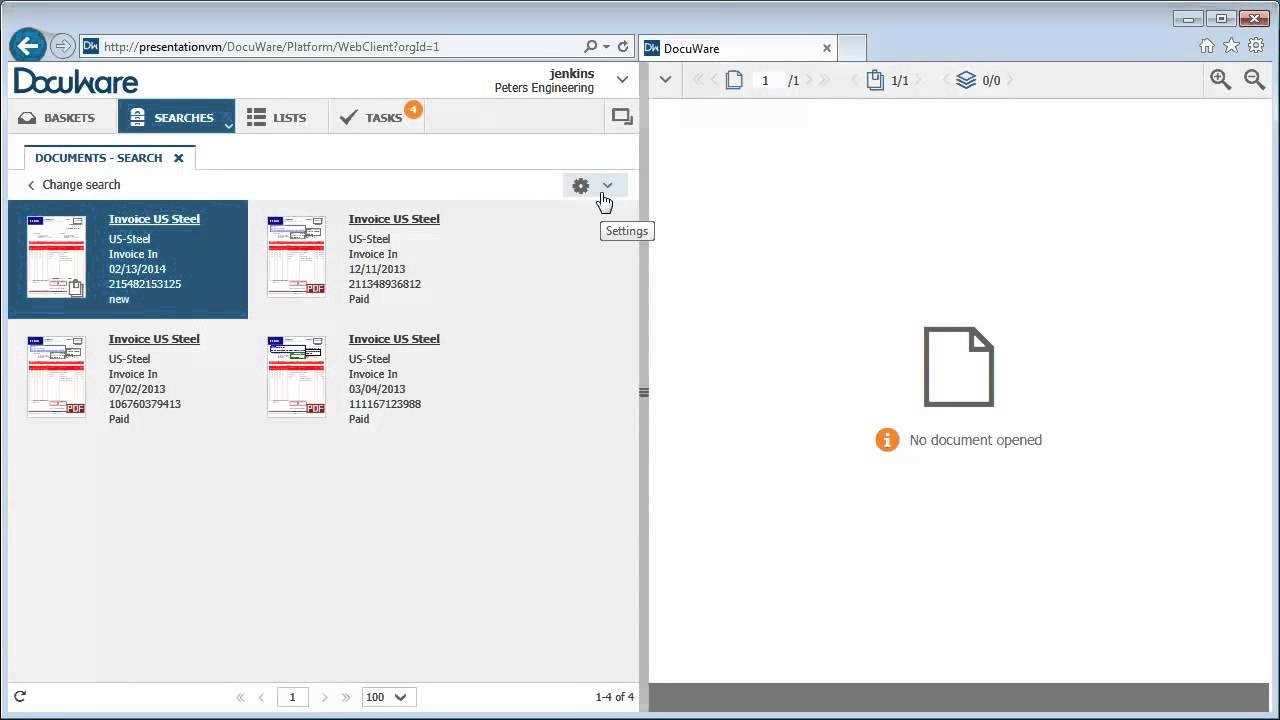
Task: Expand the jenkins user menu chevron
Action: [x=622, y=79]
